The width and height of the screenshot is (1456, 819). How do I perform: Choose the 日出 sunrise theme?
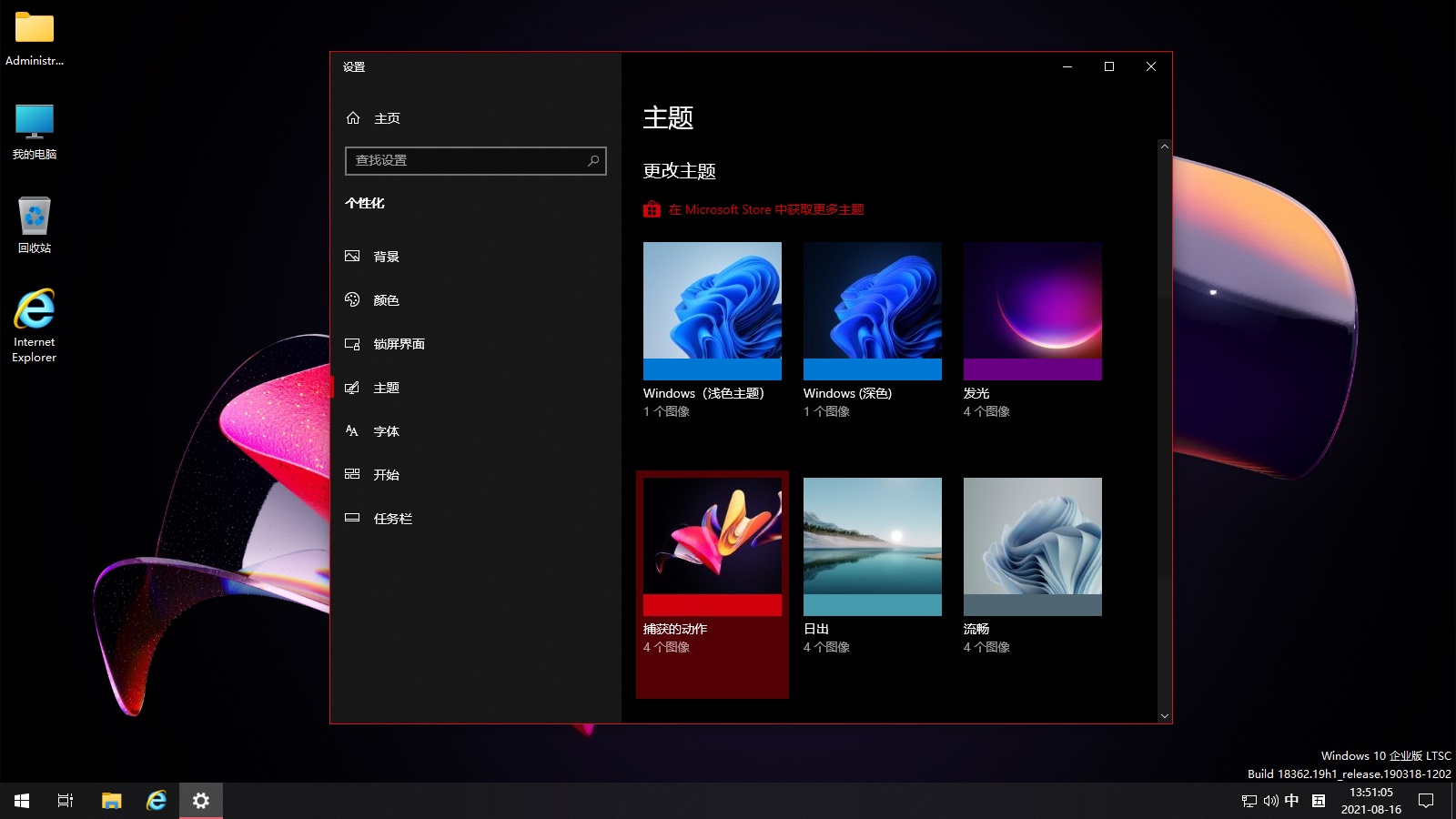pos(872,547)
